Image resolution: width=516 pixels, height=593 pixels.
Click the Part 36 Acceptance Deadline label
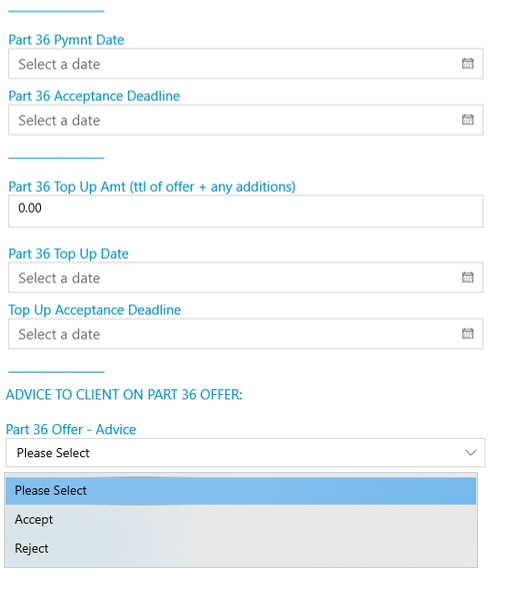(x=94, y=96)
